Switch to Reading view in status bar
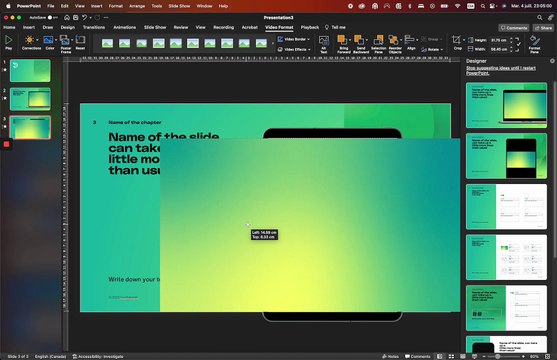 coord(463,356)
